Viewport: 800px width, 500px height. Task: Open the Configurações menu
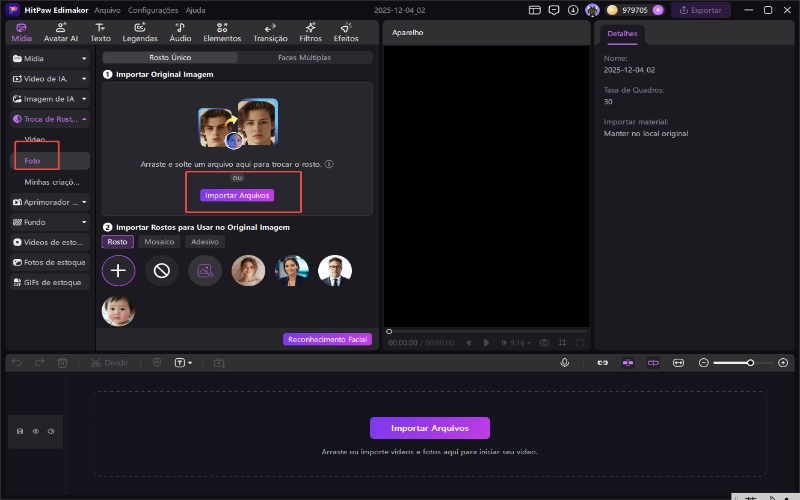click(x=153, y=10)
